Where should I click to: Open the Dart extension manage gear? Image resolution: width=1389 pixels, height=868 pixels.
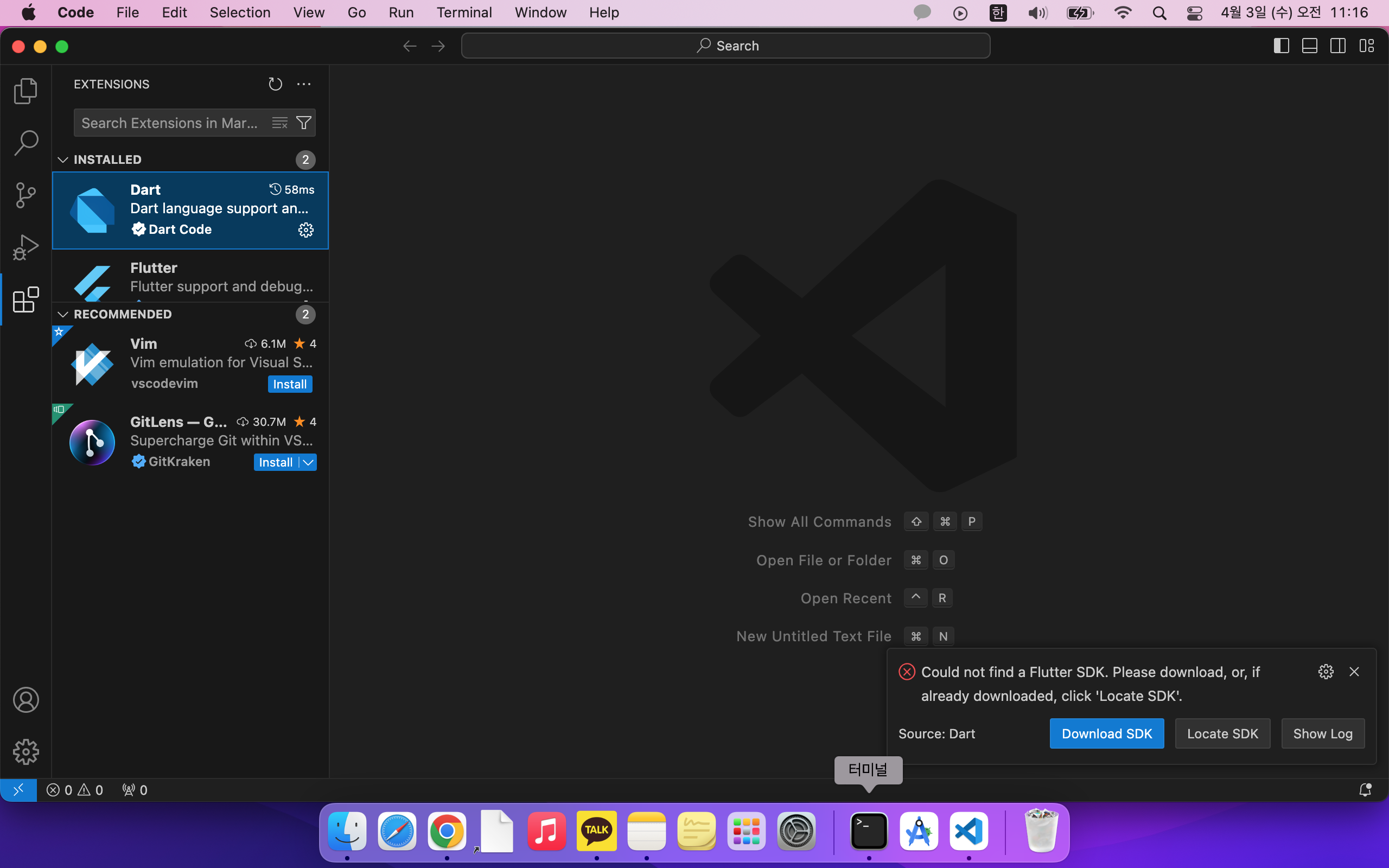(x=306, y=230)
